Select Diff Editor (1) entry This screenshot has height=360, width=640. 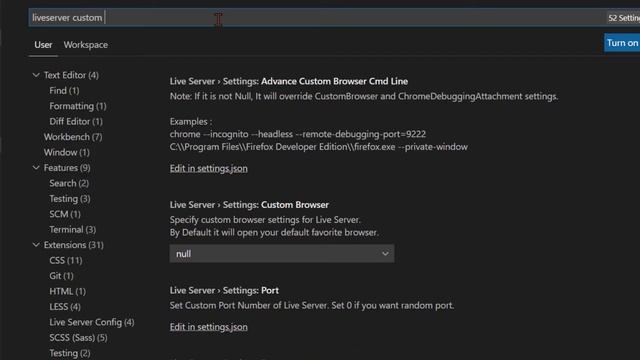[76, 122]
